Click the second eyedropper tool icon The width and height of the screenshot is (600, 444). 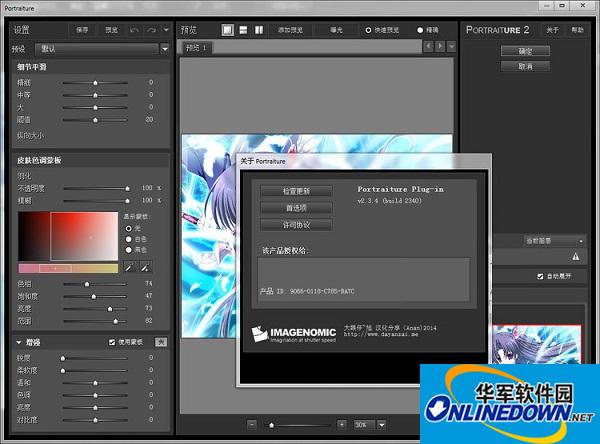[145, 268]
